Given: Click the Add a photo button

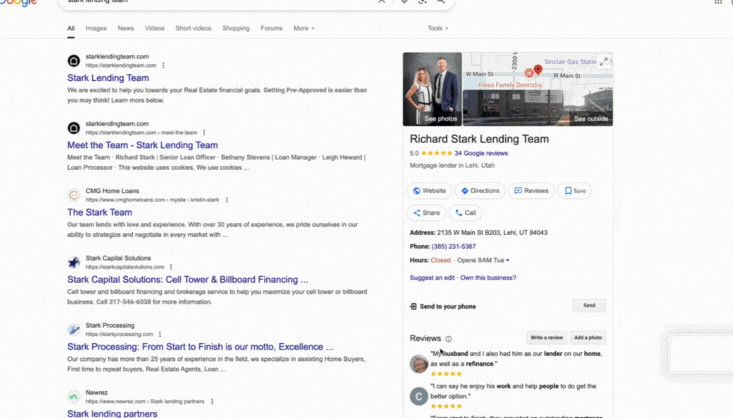Looking at the screenshot, I should point(588,338).
